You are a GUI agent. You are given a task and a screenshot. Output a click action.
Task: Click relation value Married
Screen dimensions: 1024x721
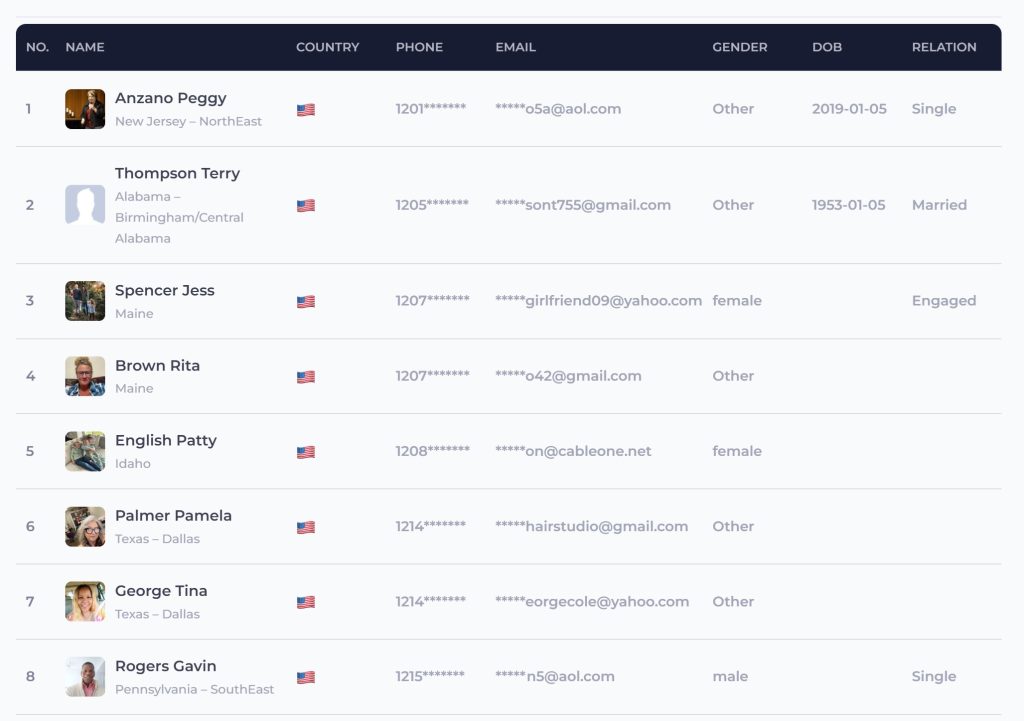click(939, 204)
